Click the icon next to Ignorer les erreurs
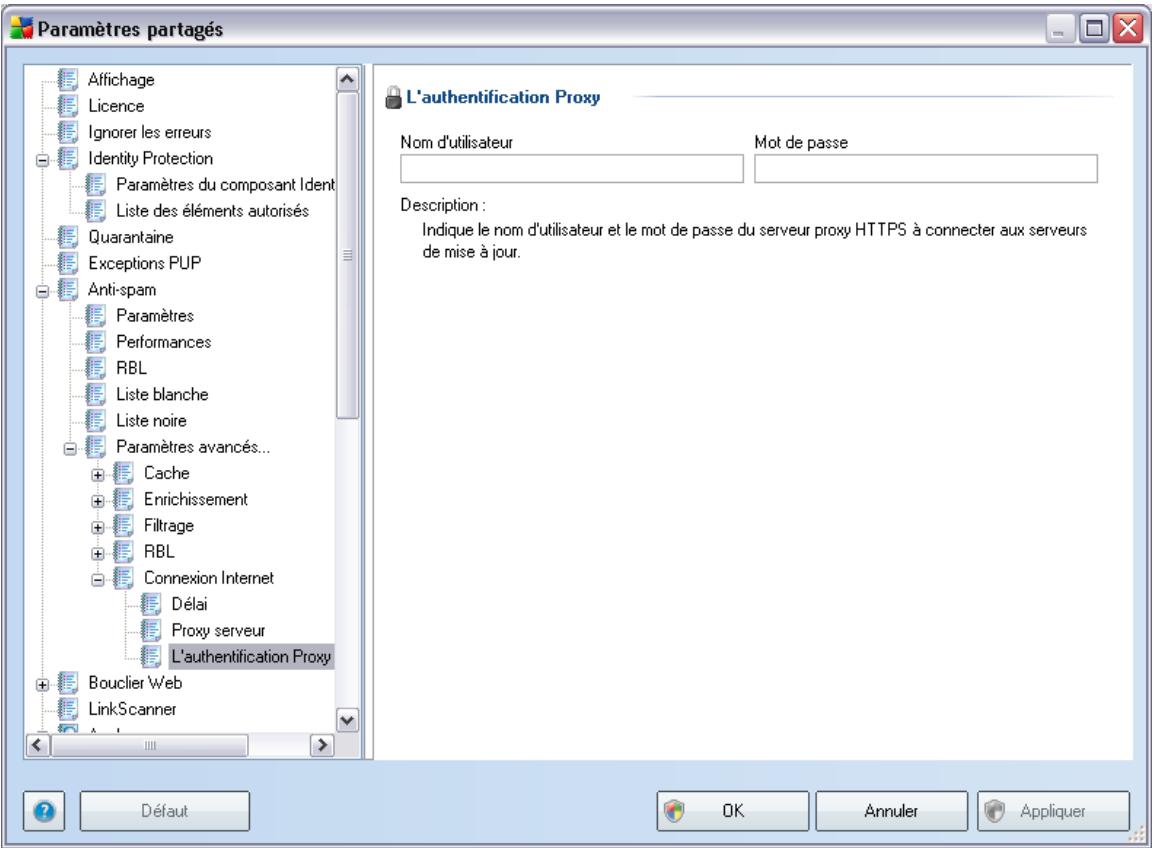The image size is (1156, 848). coord(67,132)
